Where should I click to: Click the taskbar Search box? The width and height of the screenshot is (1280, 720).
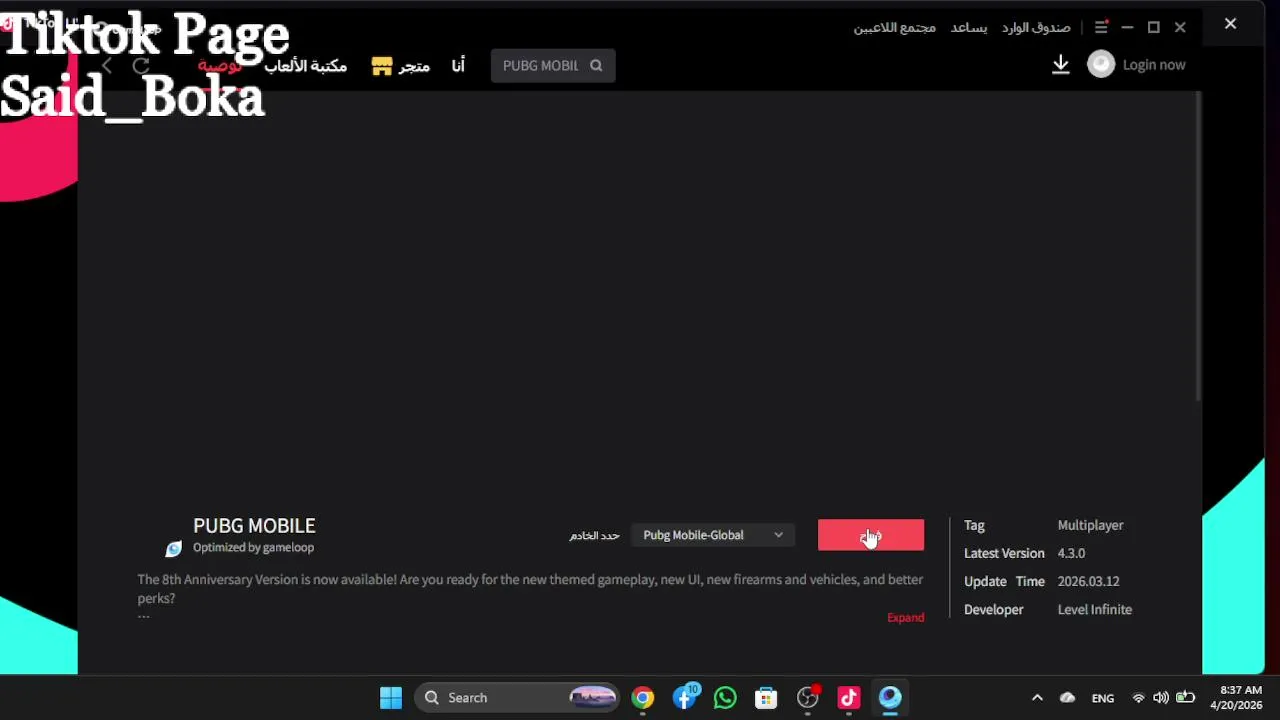[518, 698]
